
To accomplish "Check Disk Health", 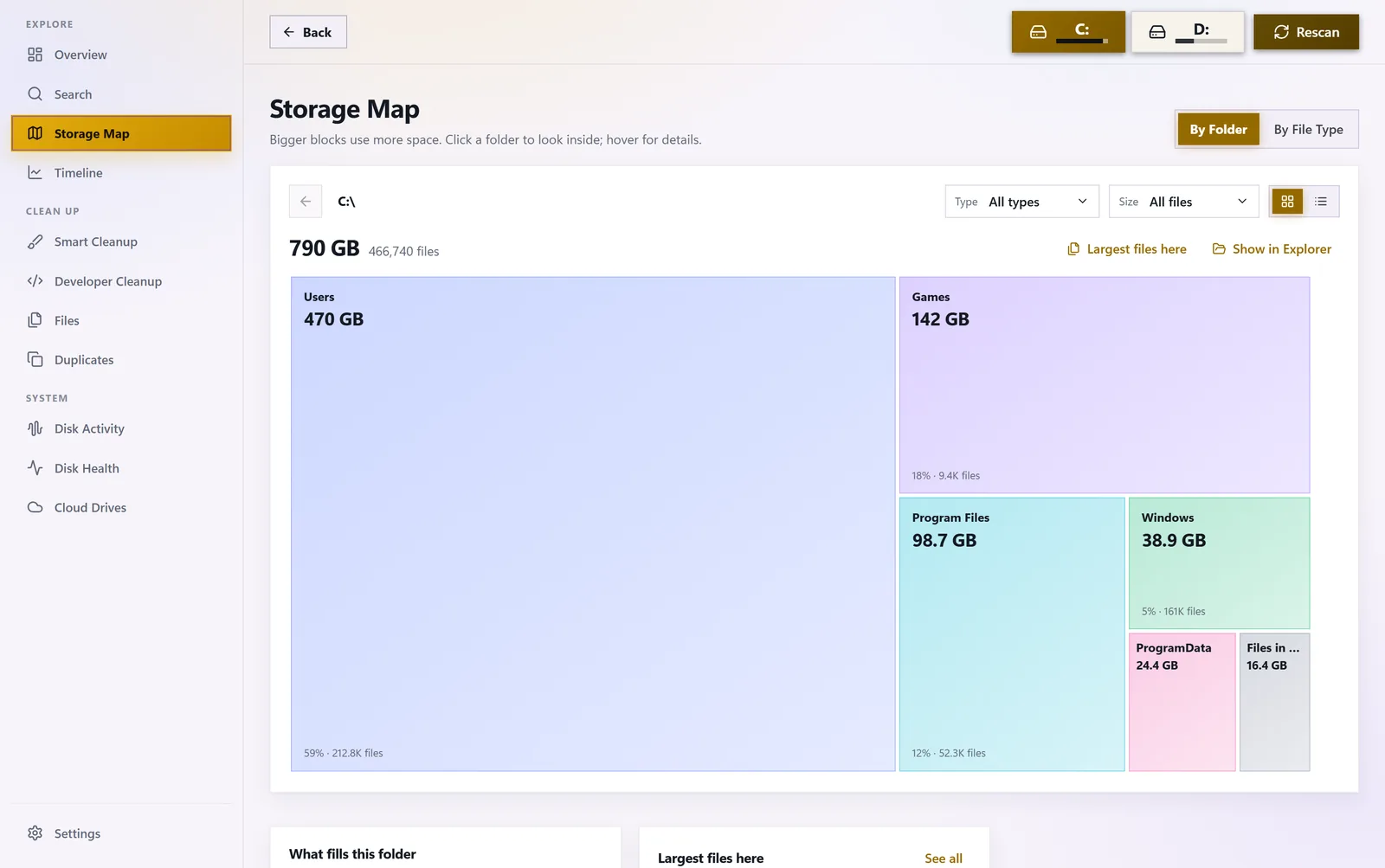I will (x=121, y=468).
